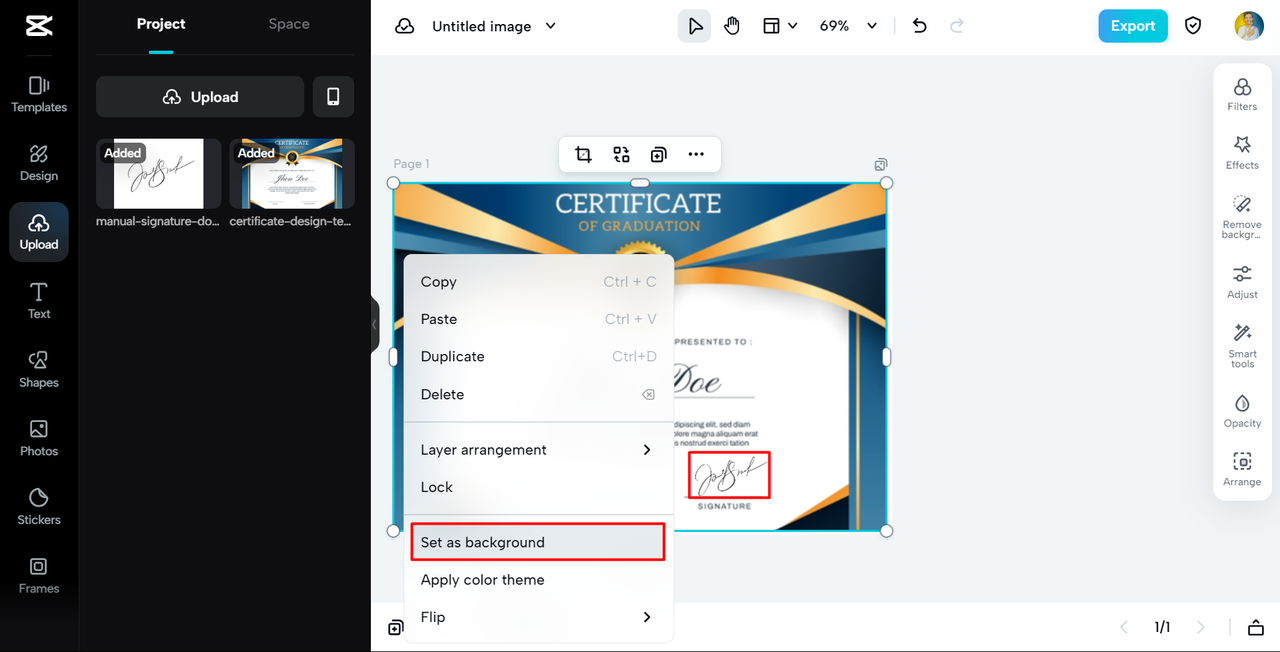Click Remove background tool
1280x652 pixels.
click(1242, 217)
